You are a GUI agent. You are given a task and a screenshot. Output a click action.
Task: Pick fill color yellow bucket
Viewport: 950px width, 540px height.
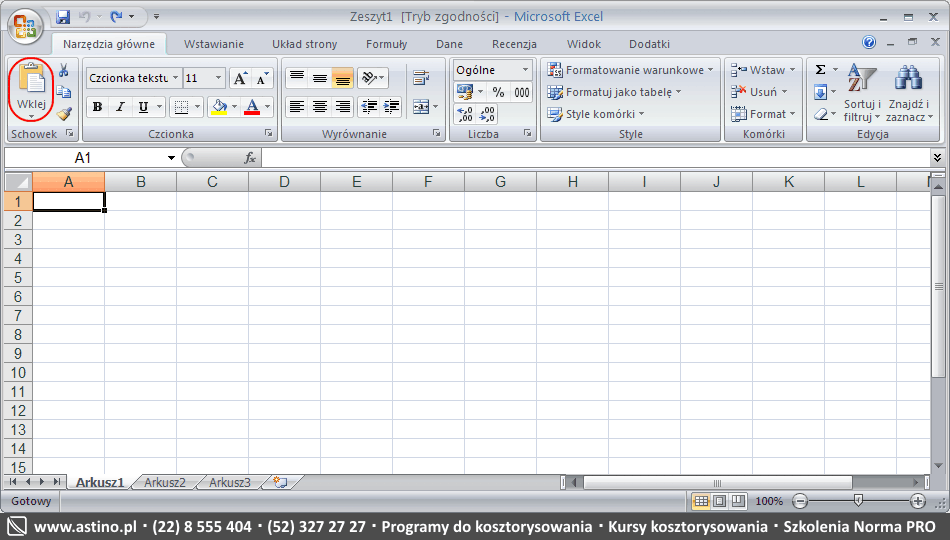click(219, 107)
